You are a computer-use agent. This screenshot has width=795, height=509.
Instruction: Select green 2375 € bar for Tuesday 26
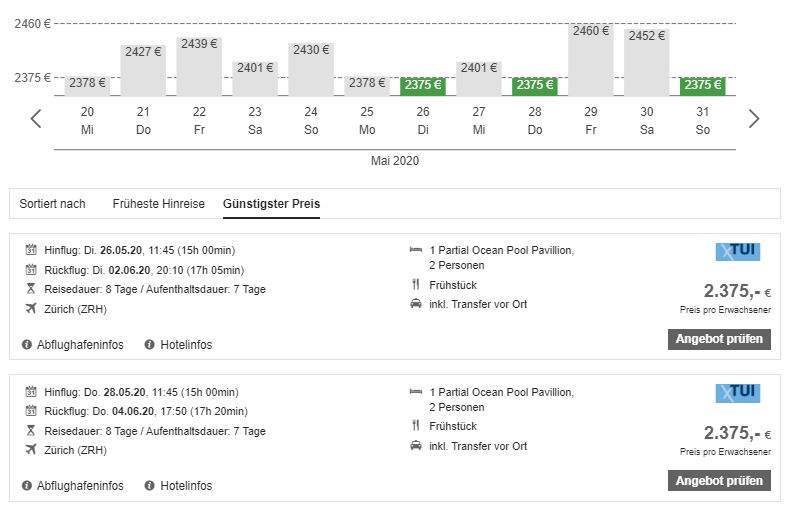click(423, 85)
